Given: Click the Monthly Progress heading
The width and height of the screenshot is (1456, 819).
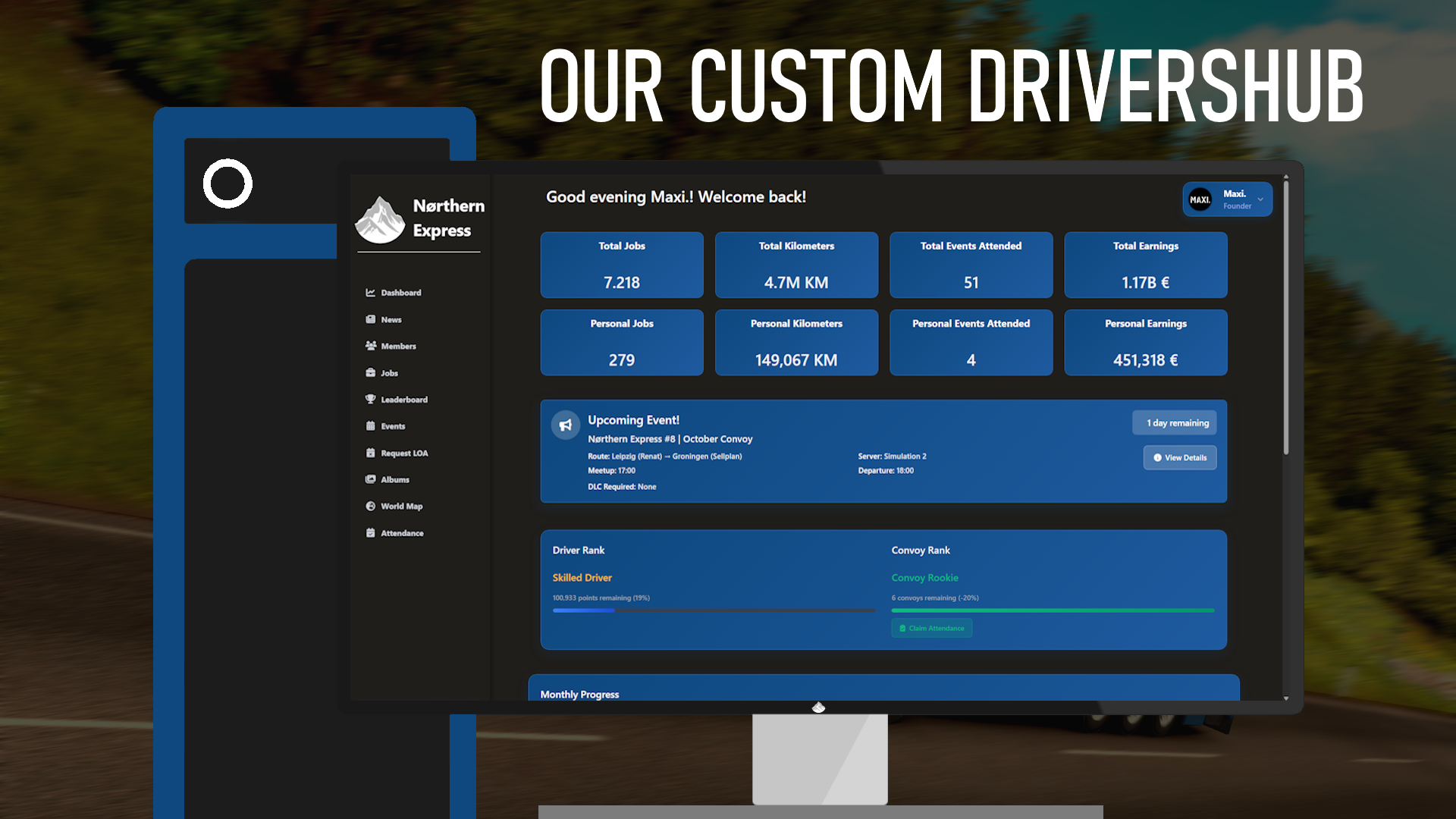Looking at the screenshot, I should [580, 695].
